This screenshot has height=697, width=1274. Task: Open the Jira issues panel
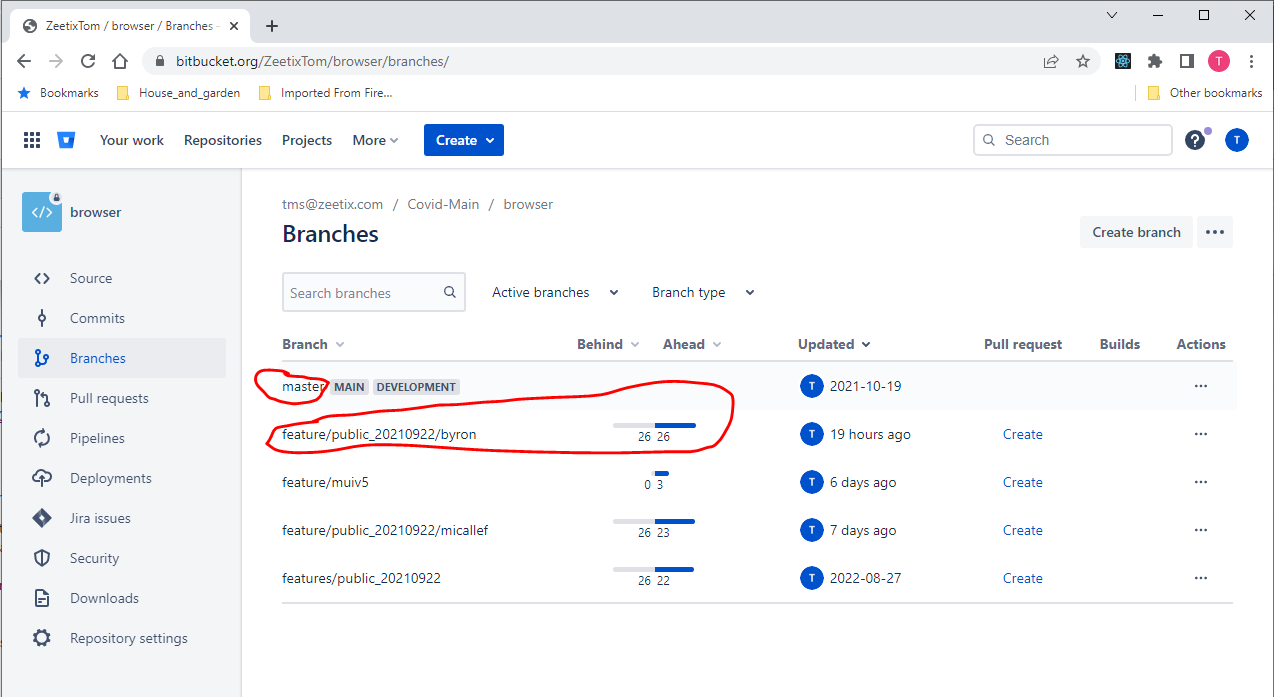pos(101,518)
